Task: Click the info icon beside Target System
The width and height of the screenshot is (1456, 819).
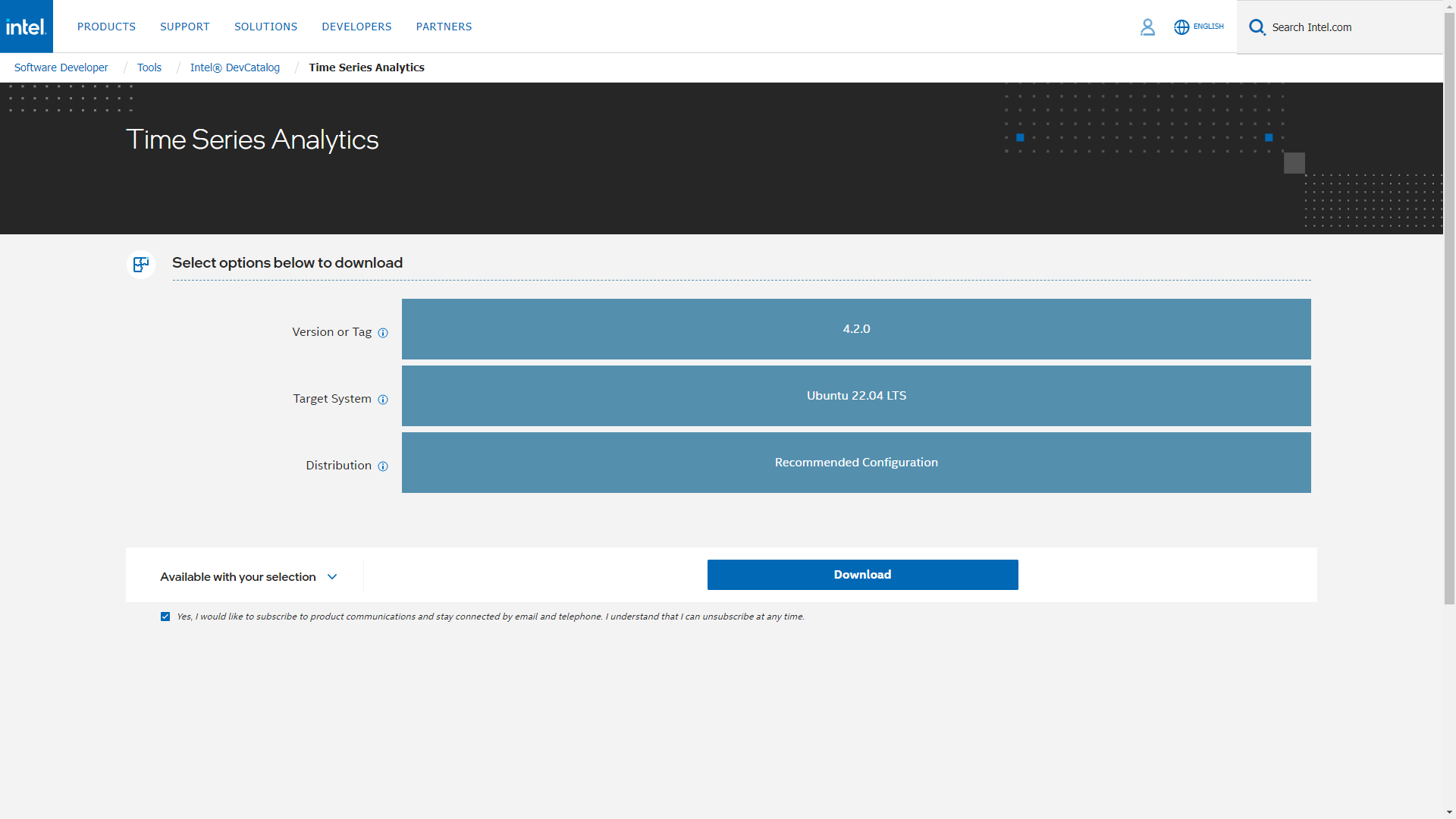Action: 383,400
